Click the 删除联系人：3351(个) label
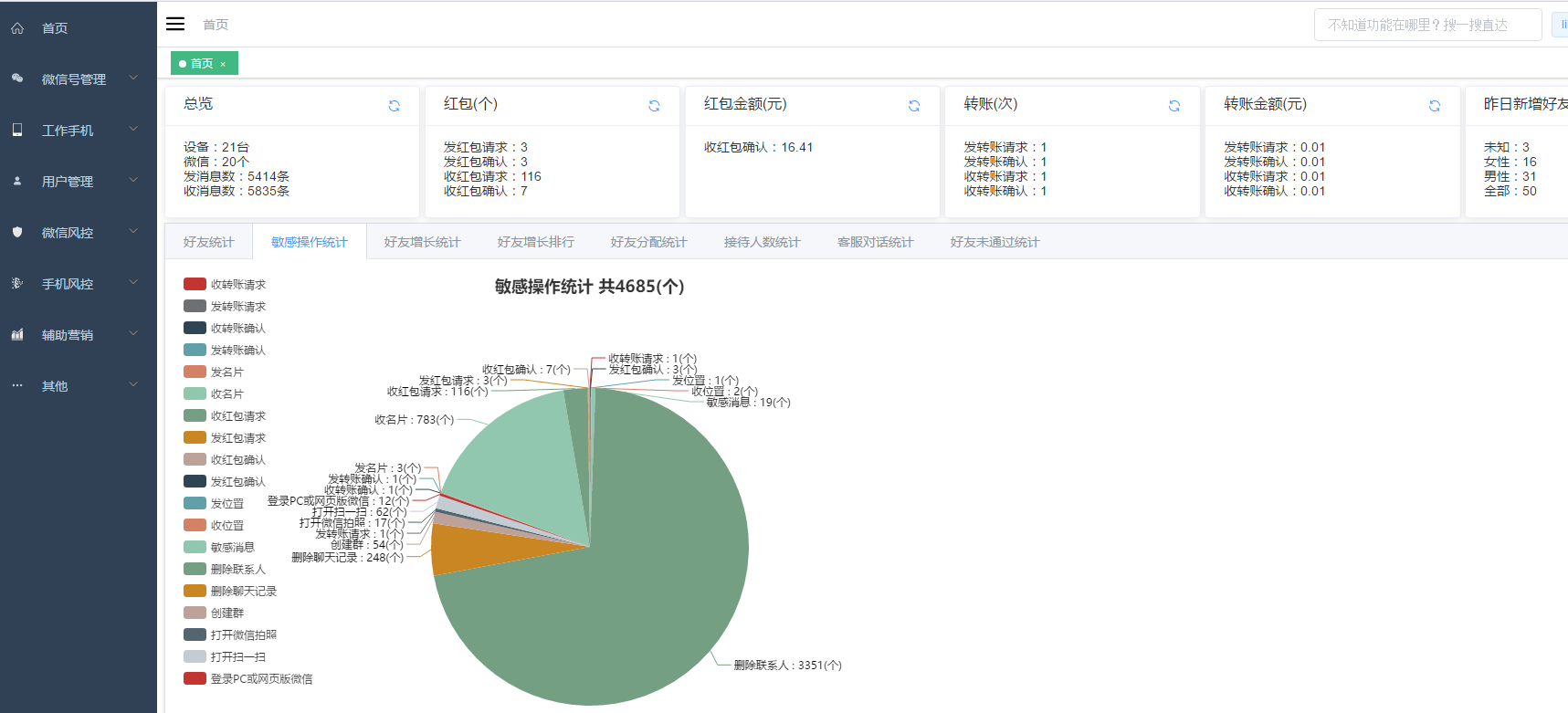Screen dimensions: 1568x713 788,666
